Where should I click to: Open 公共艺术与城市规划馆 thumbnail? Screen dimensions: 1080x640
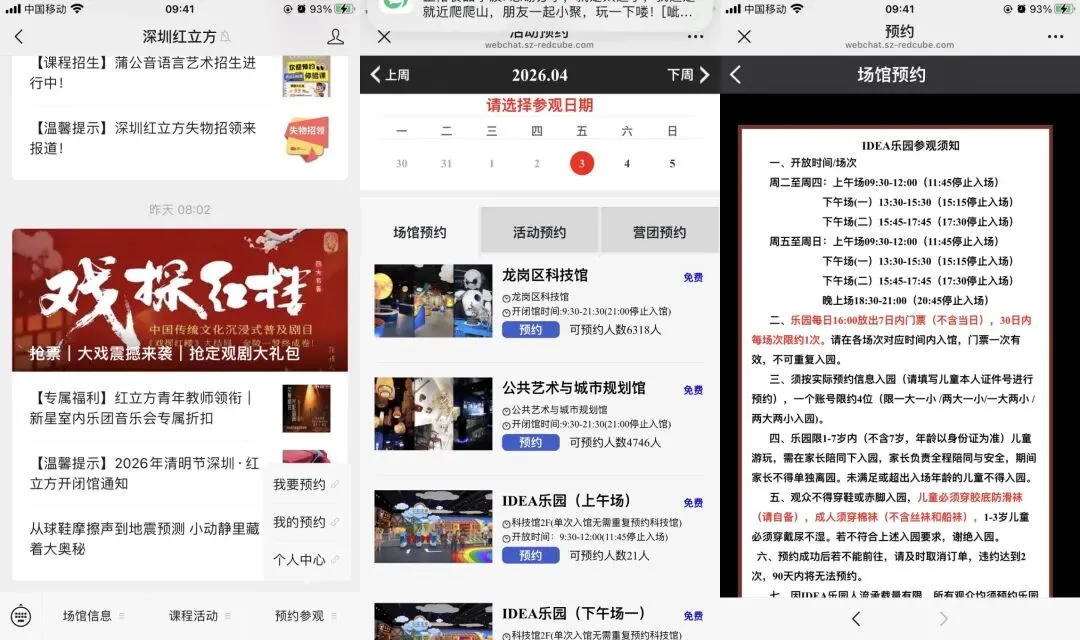pyautogui.click(x=433, y=413)
